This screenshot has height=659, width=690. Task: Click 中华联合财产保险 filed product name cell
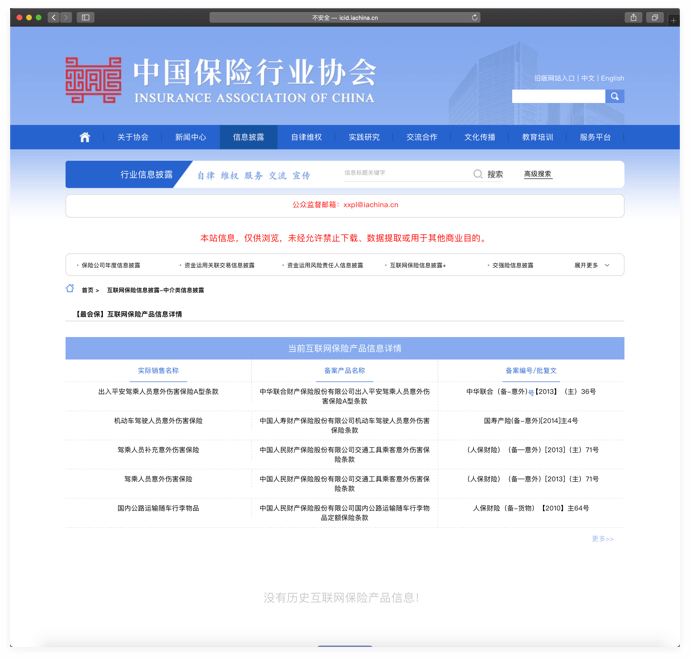(345, 396)
